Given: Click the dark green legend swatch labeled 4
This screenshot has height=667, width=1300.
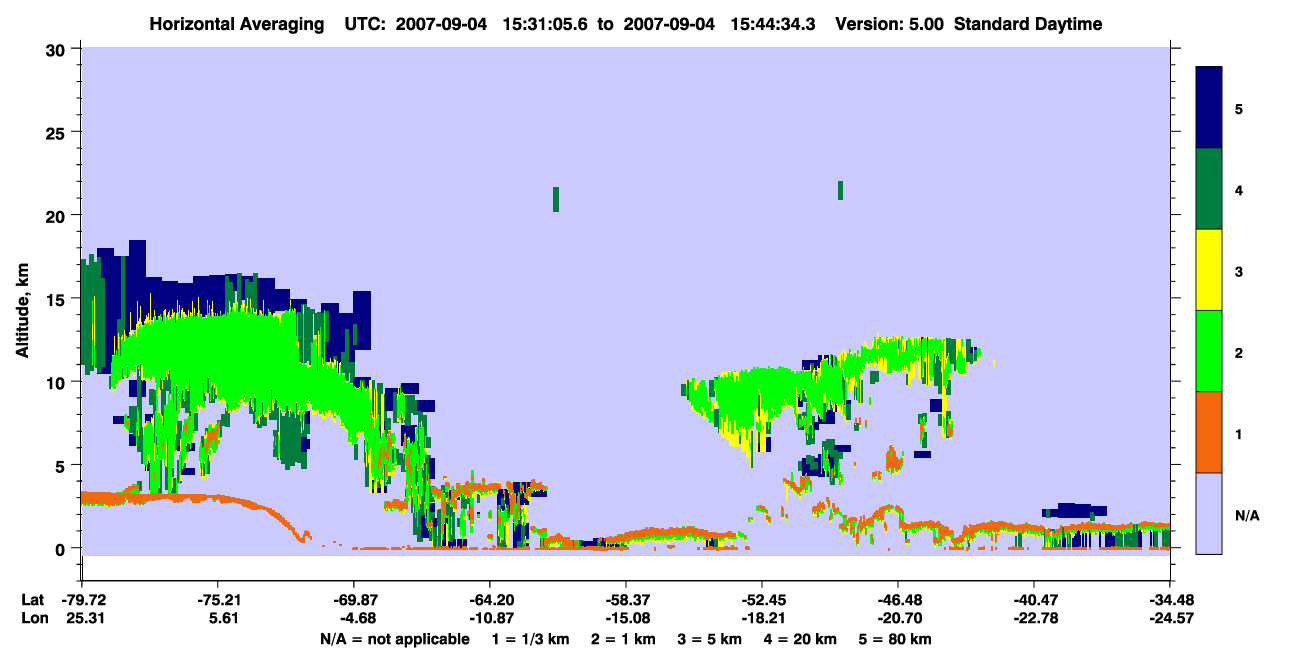Looking at the screenshot, I should (1209, 189).
